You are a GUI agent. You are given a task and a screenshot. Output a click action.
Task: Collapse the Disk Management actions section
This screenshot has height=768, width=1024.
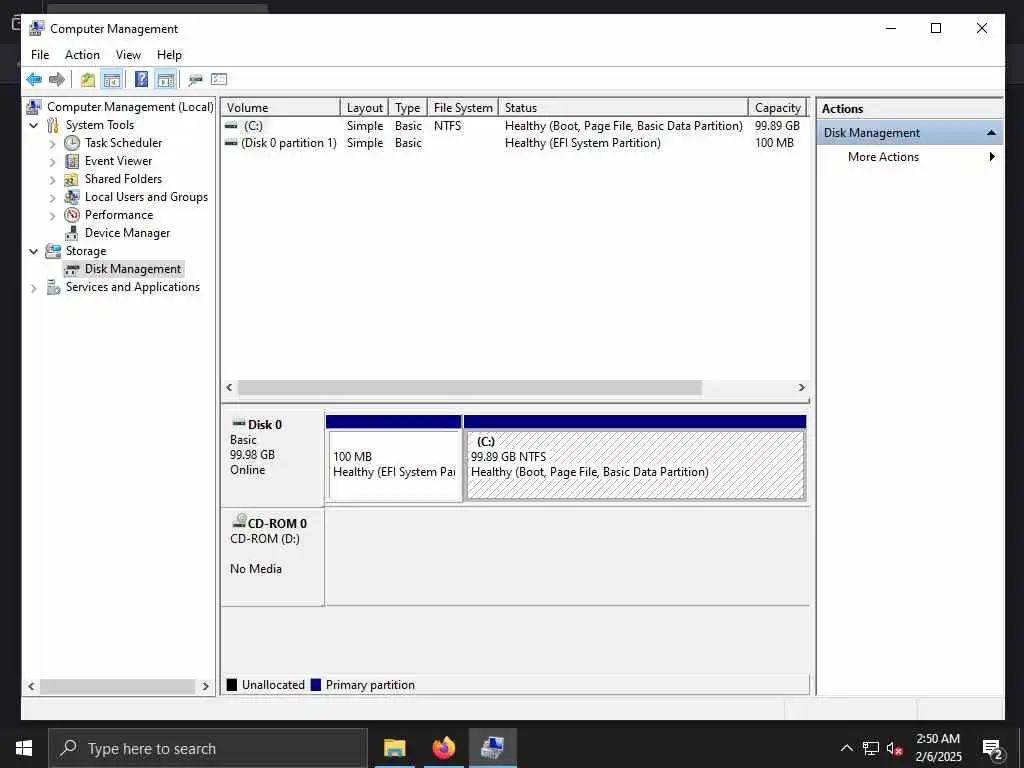pyautogui.click(x=991, y=133)
